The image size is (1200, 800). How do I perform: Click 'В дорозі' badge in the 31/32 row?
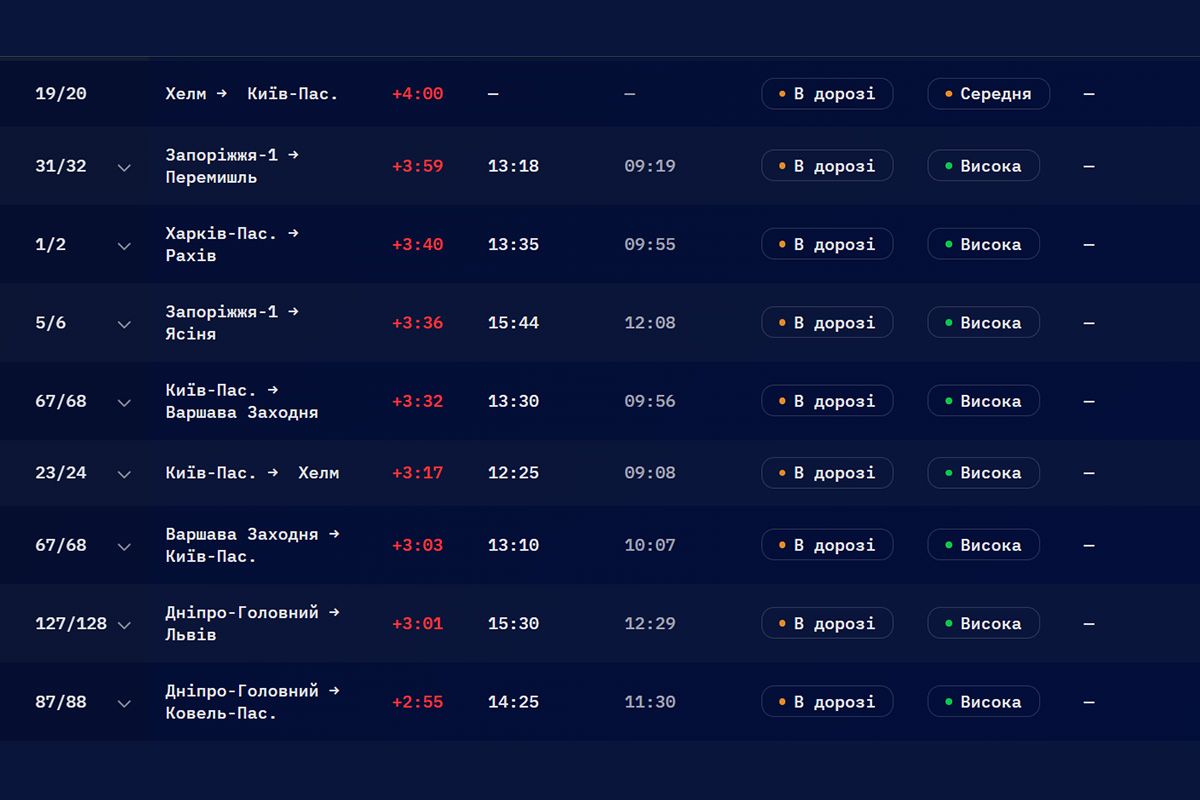[x=827, y=166]
